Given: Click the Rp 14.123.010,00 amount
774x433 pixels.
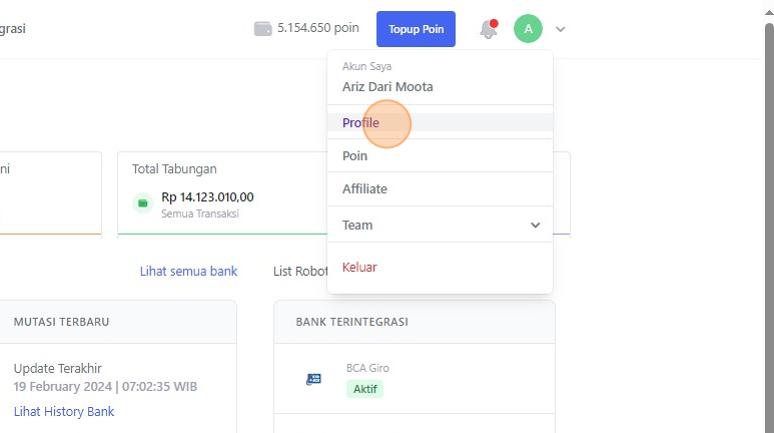Looking at the screenshot, I should (x=207, y=197).
